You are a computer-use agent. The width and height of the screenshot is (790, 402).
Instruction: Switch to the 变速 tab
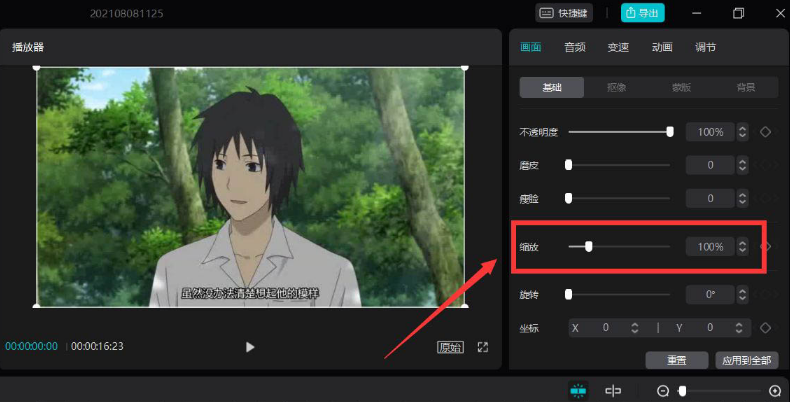(x=618, y=47)
